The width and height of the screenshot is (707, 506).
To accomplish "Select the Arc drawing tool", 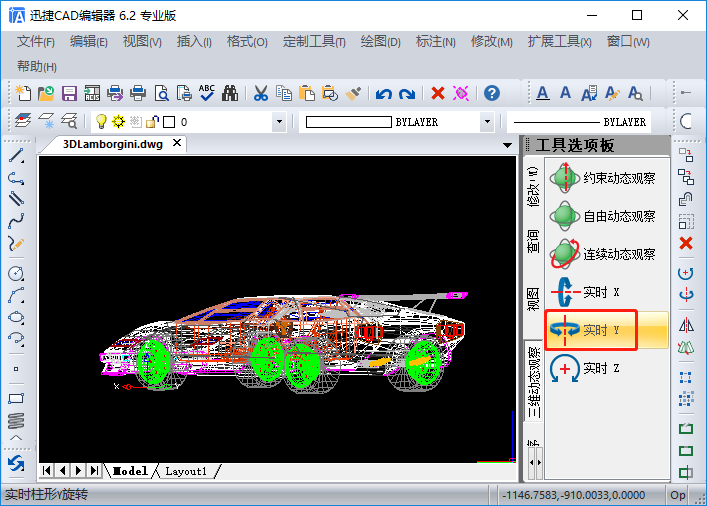I will [16, 295].
